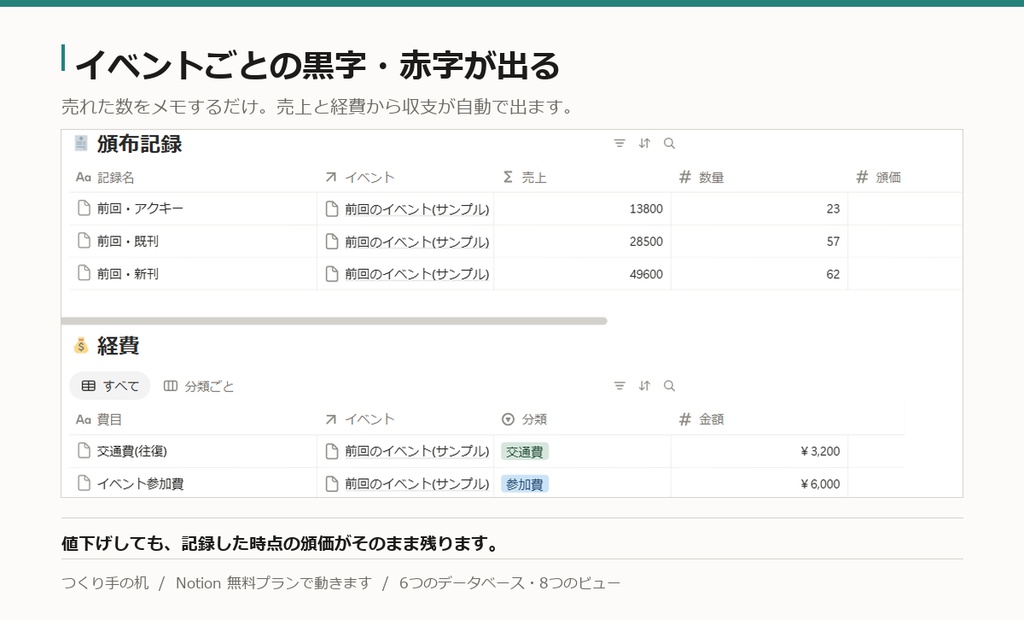
Task: Click the 経費 database title
Action: tap(118, 346)
